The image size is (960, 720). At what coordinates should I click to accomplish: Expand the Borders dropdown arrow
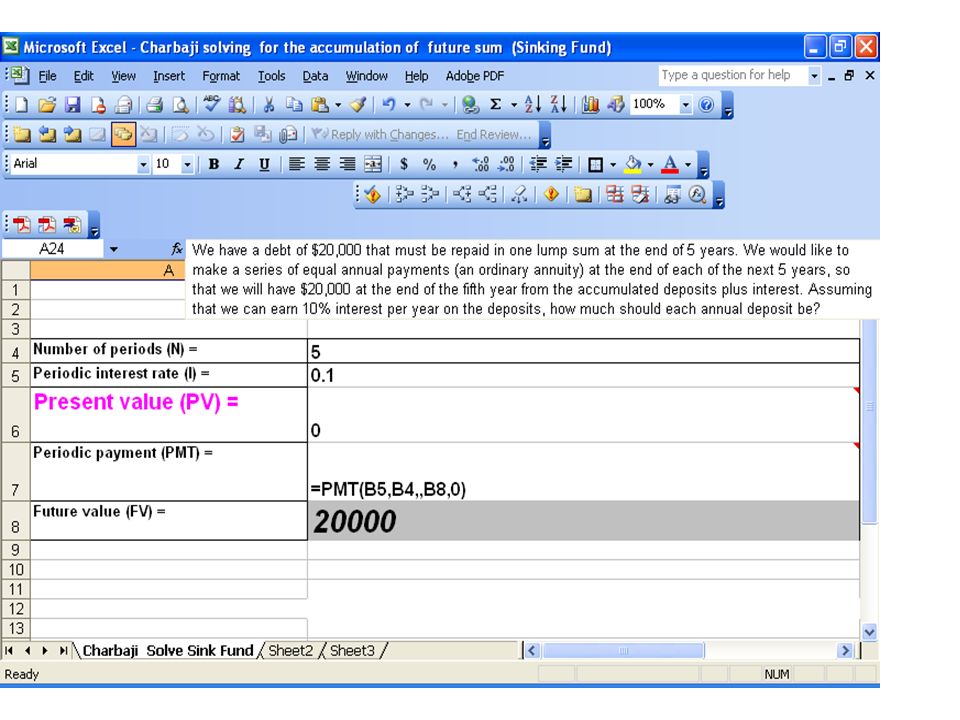613,164
